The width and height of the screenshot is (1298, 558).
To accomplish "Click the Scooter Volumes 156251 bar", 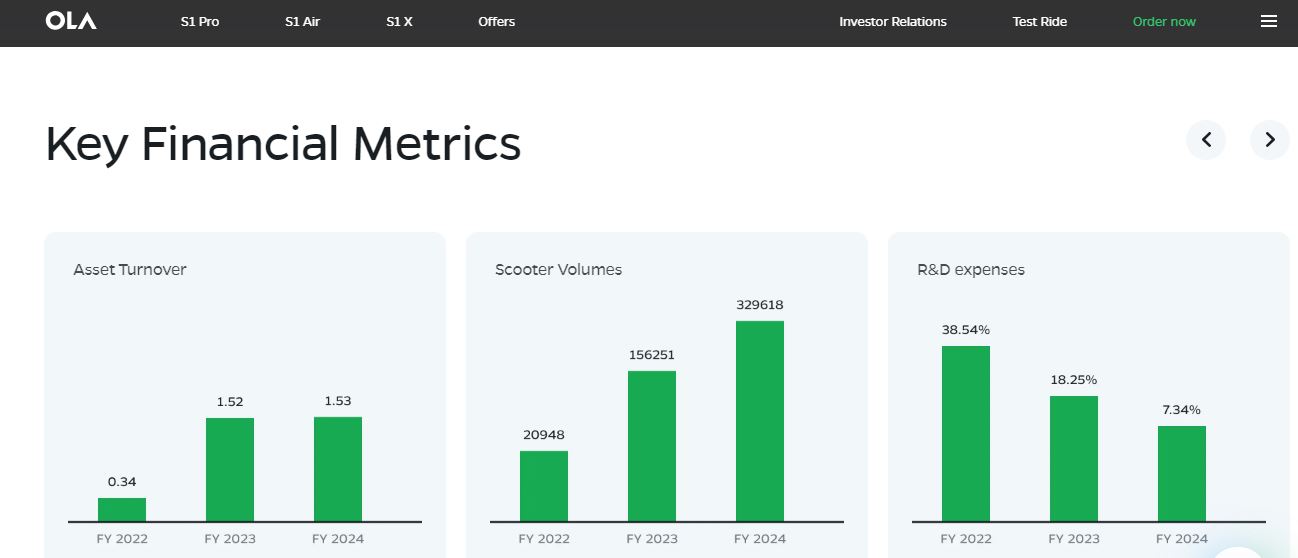I will [x=652, y=446].
